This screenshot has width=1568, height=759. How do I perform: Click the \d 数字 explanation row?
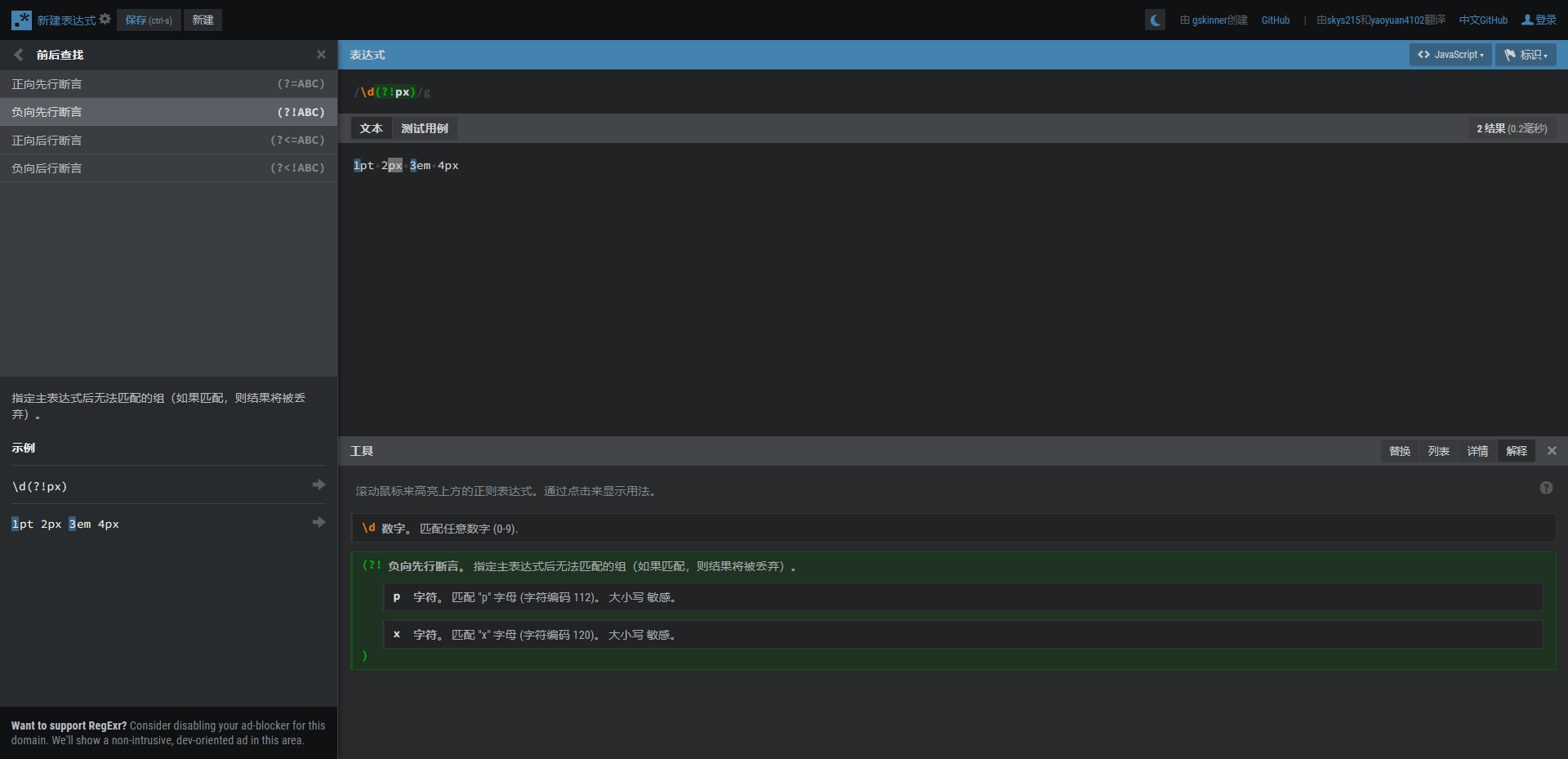point(953,528)
